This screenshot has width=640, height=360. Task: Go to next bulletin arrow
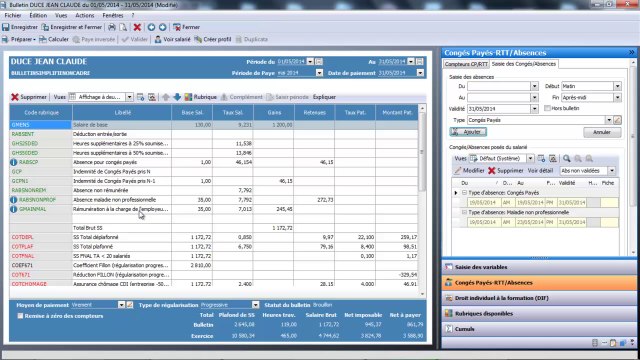(162, 27)
